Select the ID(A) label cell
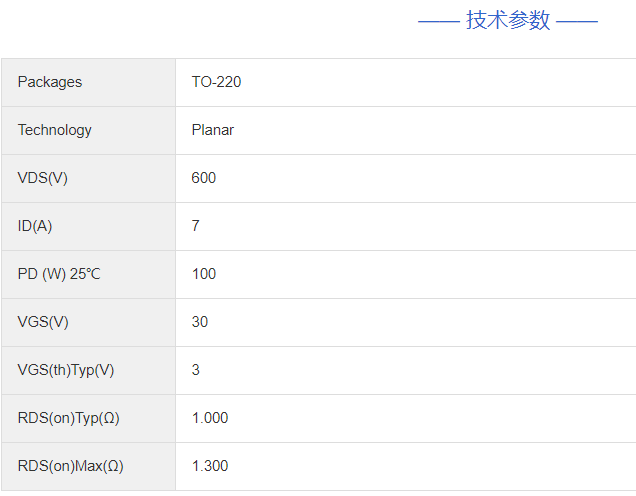This screenshot has height=496, width=636. 35,226
